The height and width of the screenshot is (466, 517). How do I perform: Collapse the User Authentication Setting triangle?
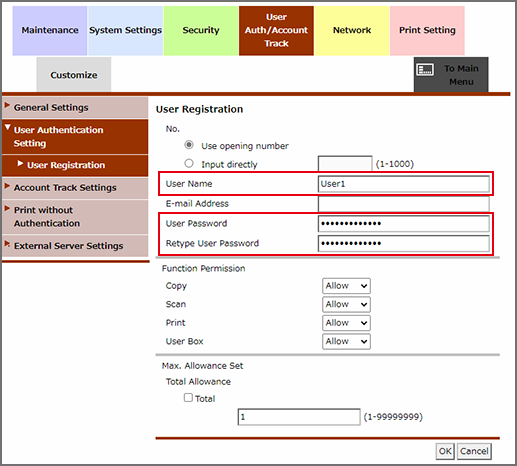click(8, 128)
